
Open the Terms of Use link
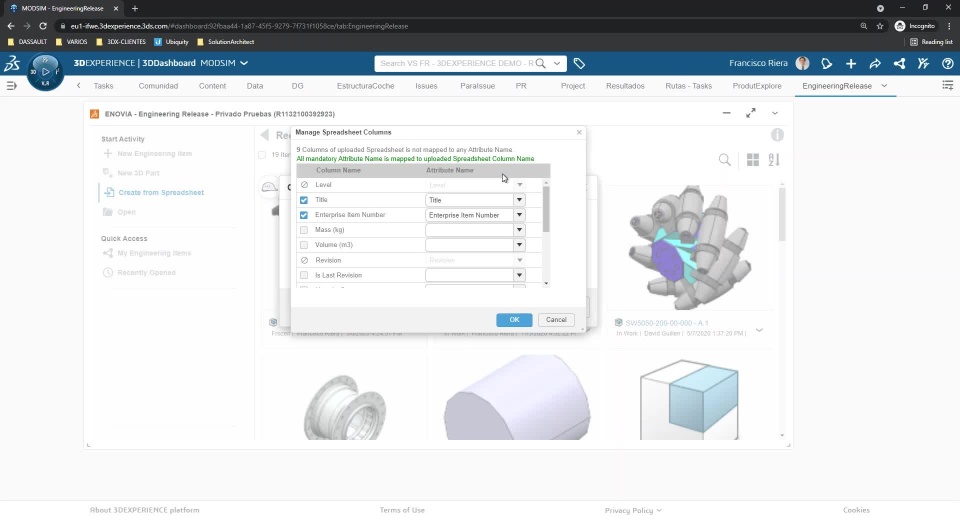402,510
